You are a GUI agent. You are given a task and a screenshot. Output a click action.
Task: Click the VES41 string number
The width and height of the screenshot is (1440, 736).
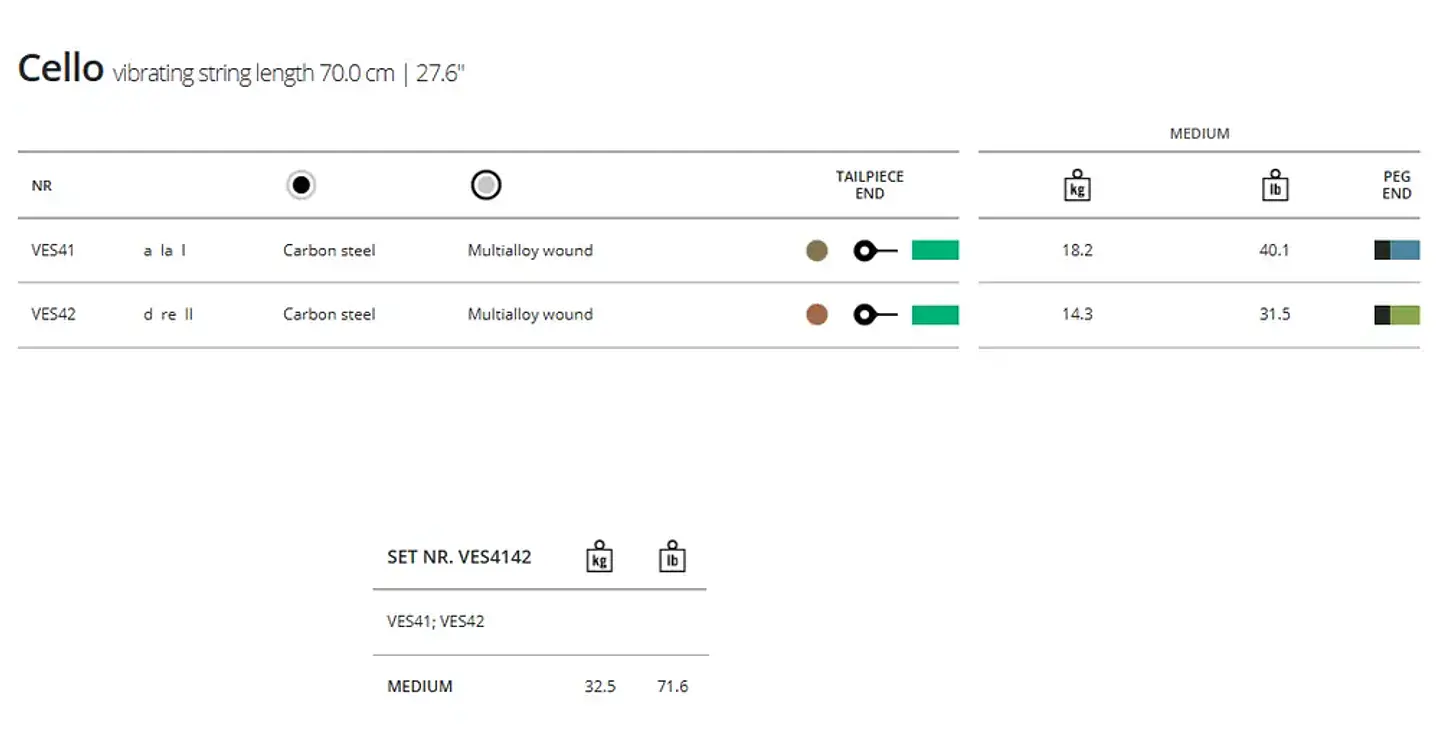(53, 250)
